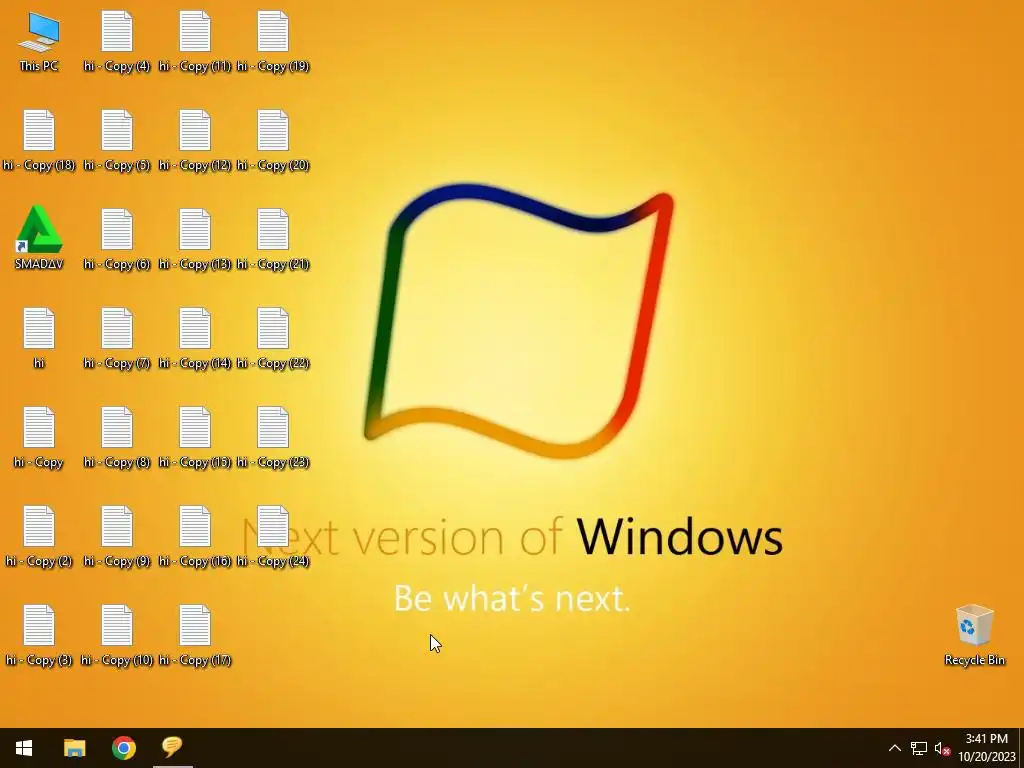Select the "hi - Copy (6)" file

(117, 240)
